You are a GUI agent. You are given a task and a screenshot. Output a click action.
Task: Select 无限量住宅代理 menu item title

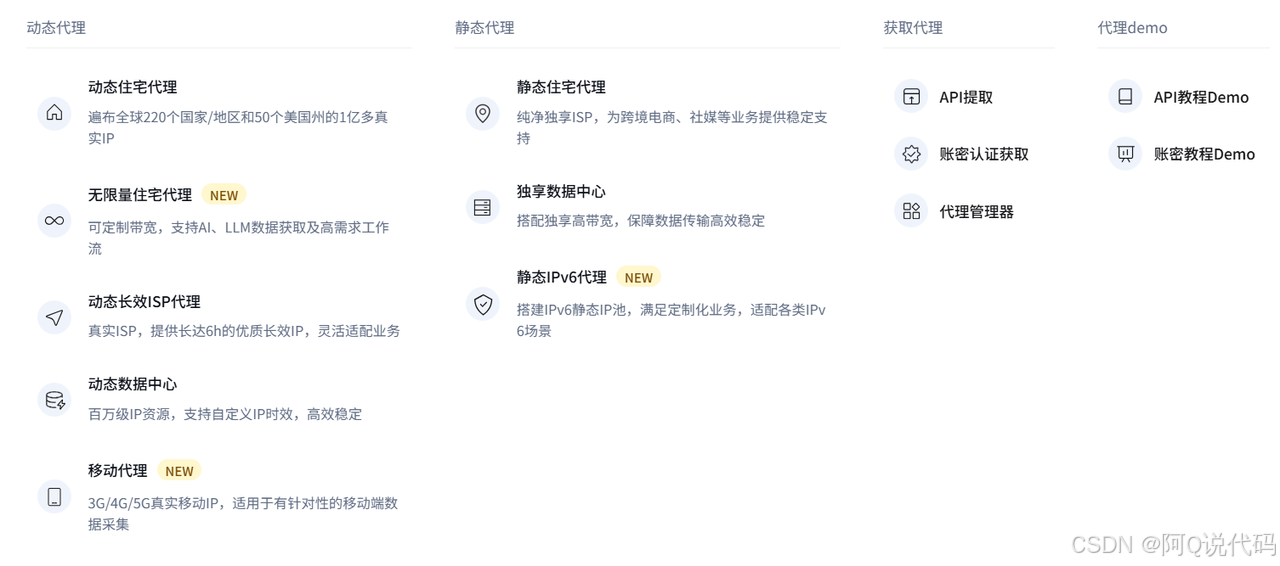[140, 195]
